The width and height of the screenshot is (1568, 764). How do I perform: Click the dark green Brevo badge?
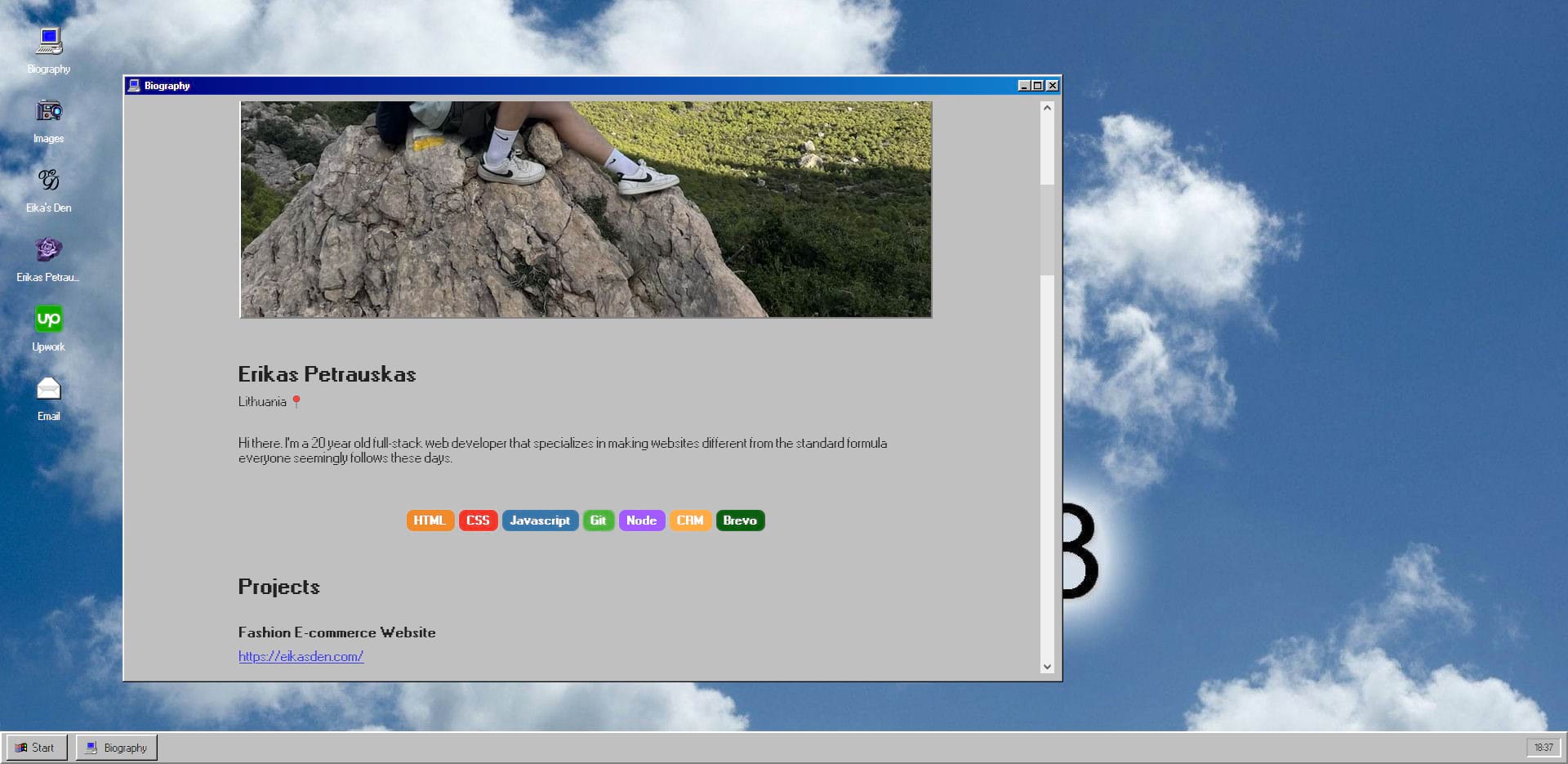click(740, 521)
